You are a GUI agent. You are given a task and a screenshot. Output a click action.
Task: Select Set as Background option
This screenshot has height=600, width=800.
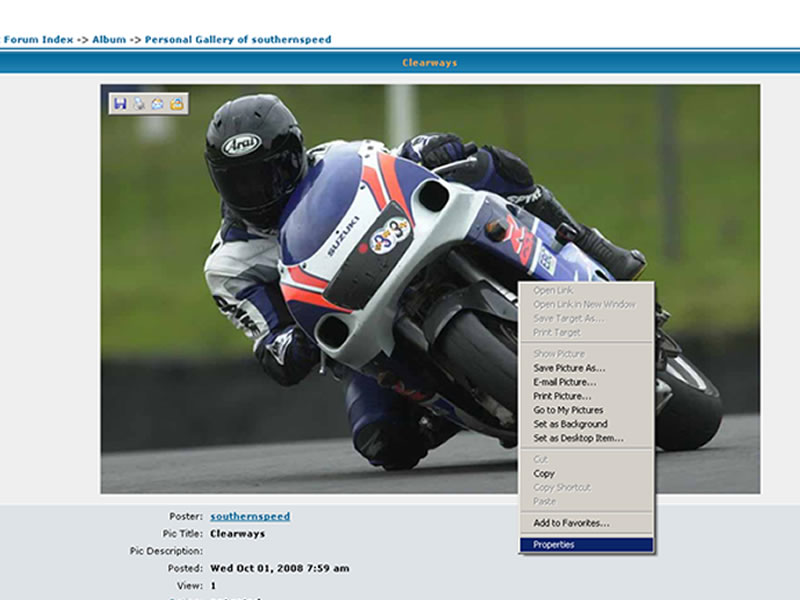[x=570, y=424]
